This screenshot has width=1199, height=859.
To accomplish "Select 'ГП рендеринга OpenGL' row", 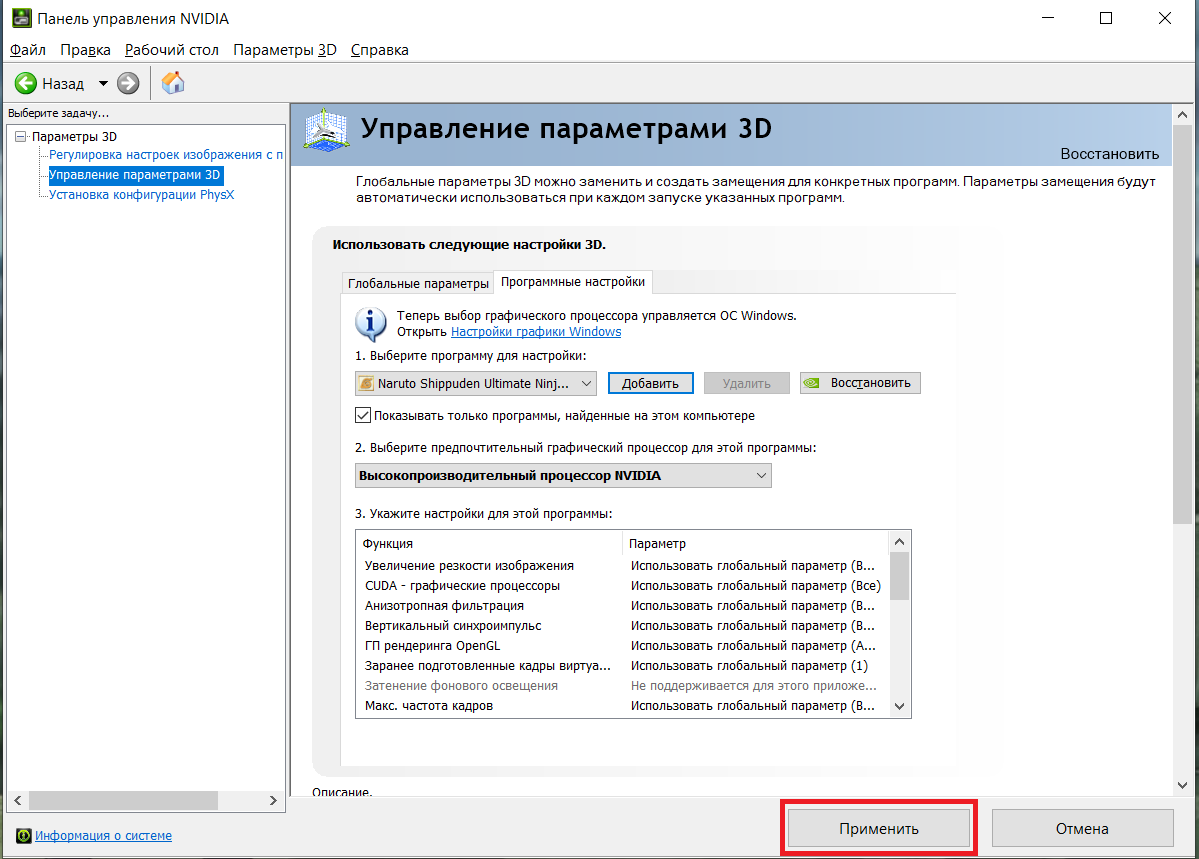I will [x=622, y=646].
